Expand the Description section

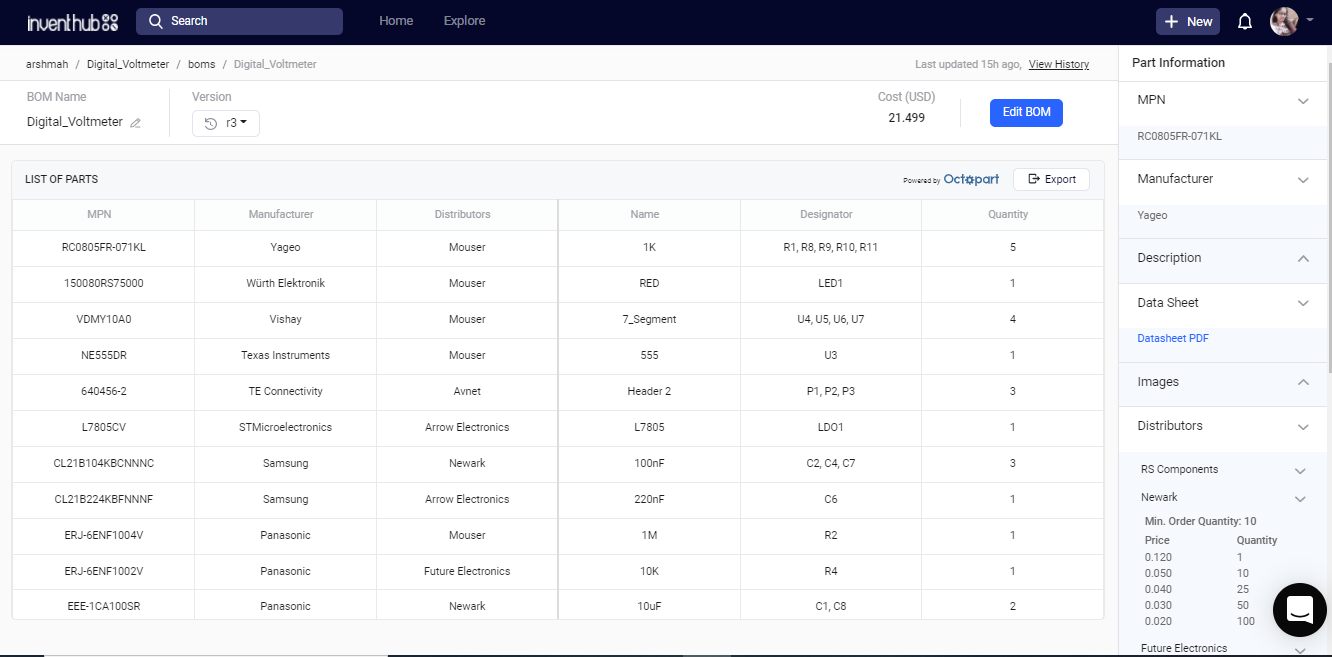pyautogui.click(x=1303, y=258)
